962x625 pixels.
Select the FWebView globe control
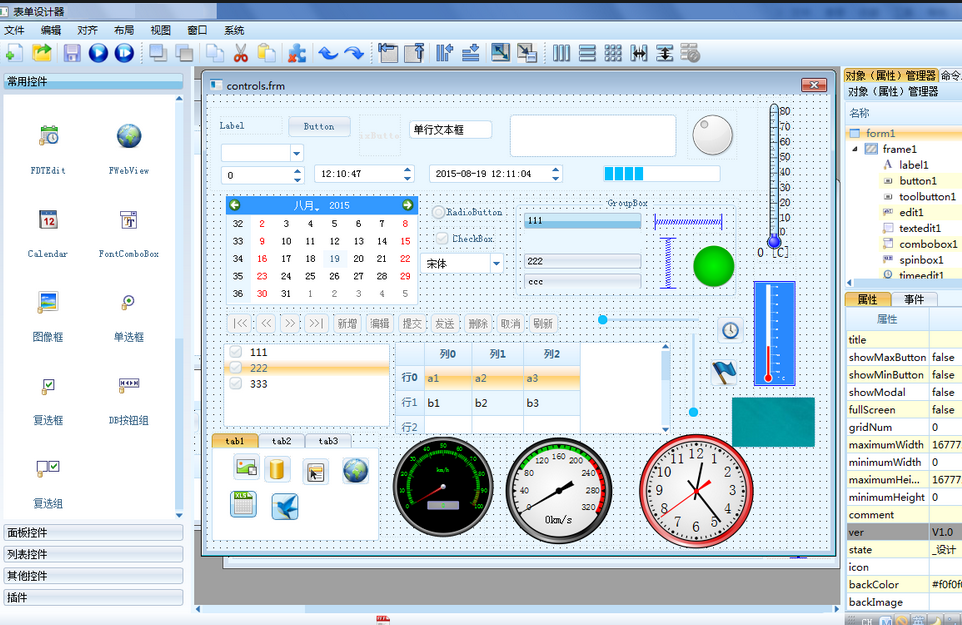coord(129,136)
